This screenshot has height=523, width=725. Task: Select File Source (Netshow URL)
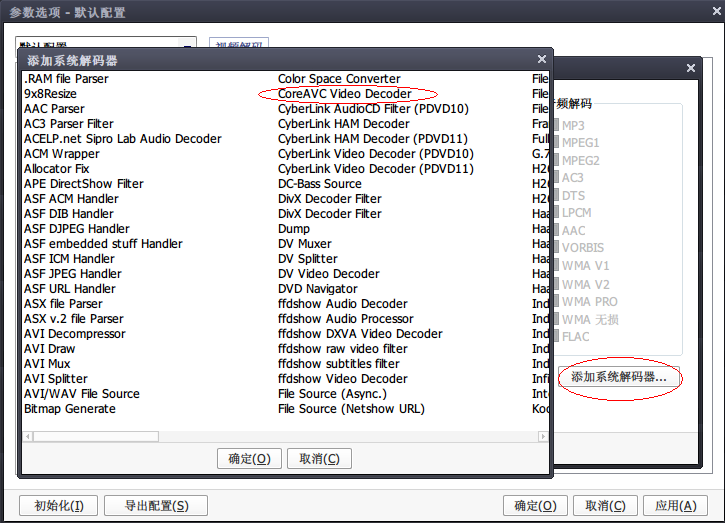[351, 409]
